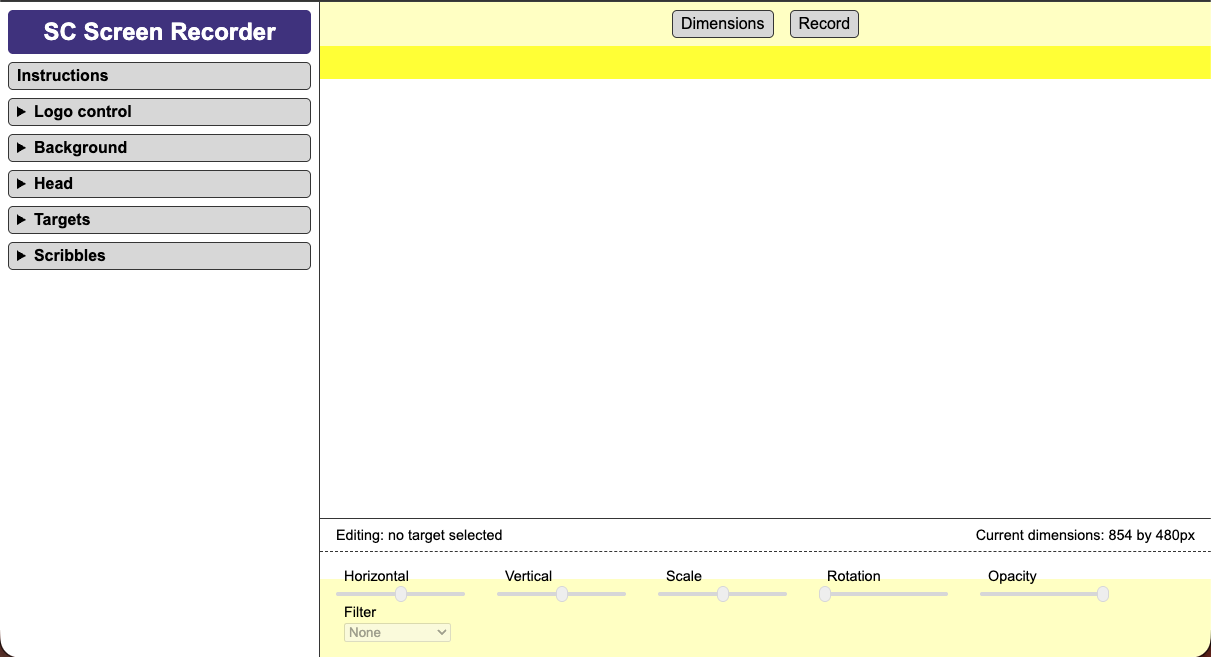
Task: Expand the Background panel
Action: (158, 147)
